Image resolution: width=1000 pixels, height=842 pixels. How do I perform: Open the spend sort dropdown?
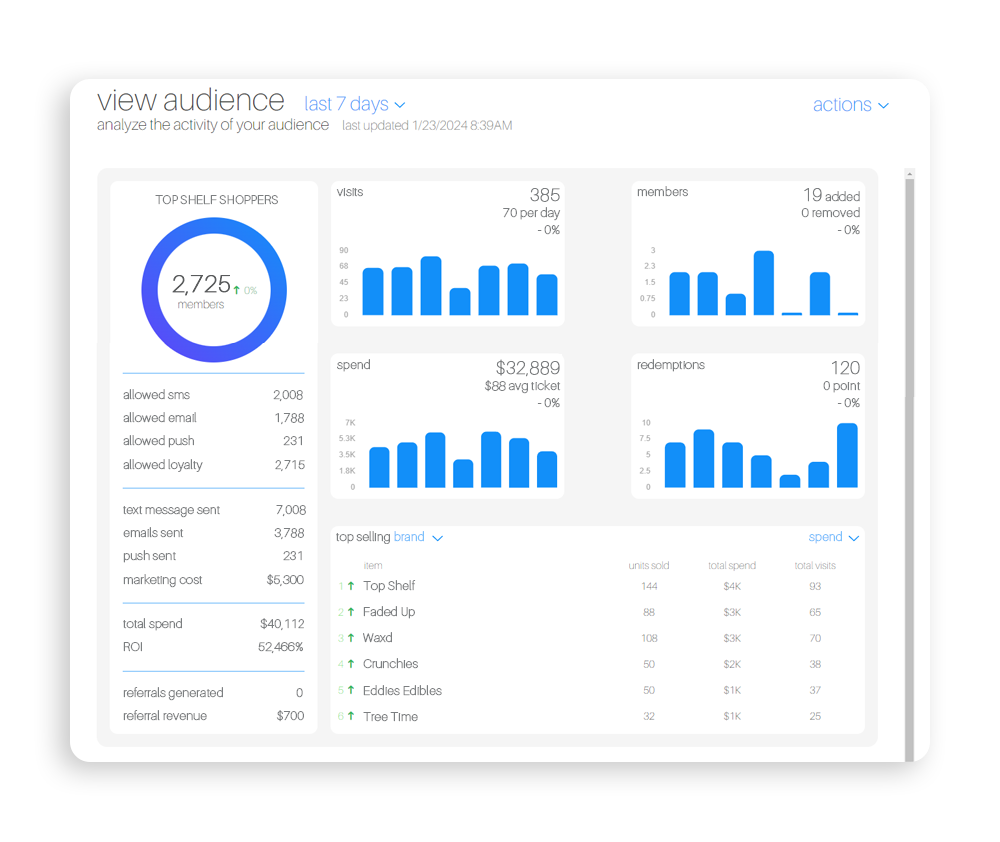coord(834,537)
